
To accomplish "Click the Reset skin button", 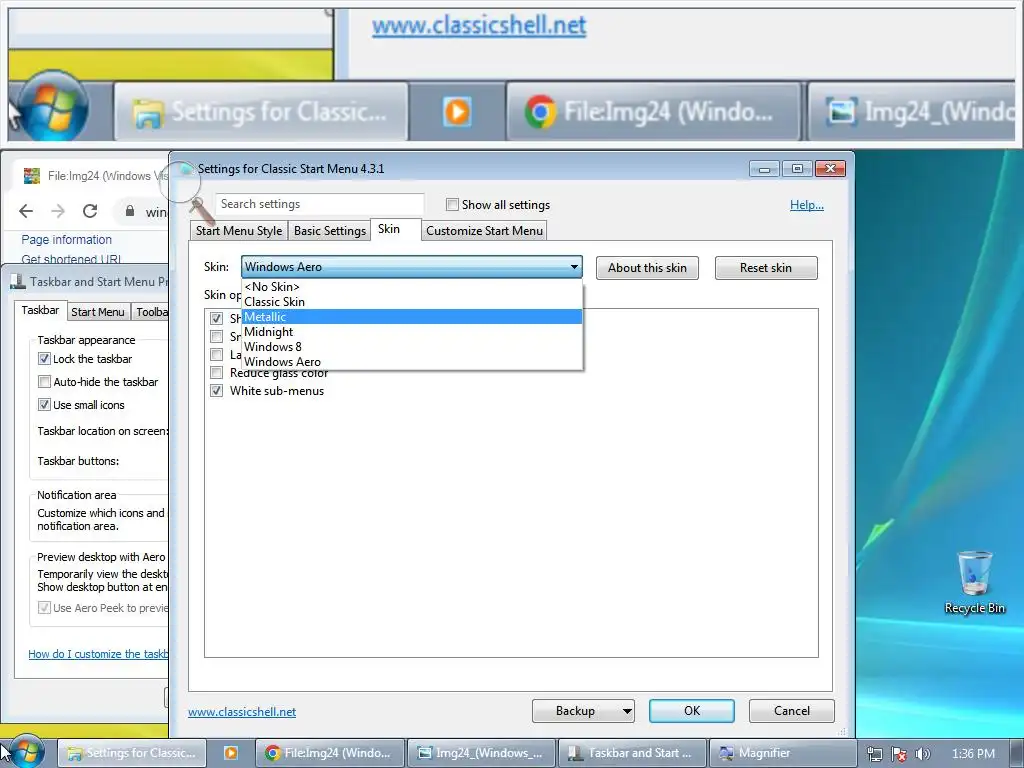I will point(765,268).
